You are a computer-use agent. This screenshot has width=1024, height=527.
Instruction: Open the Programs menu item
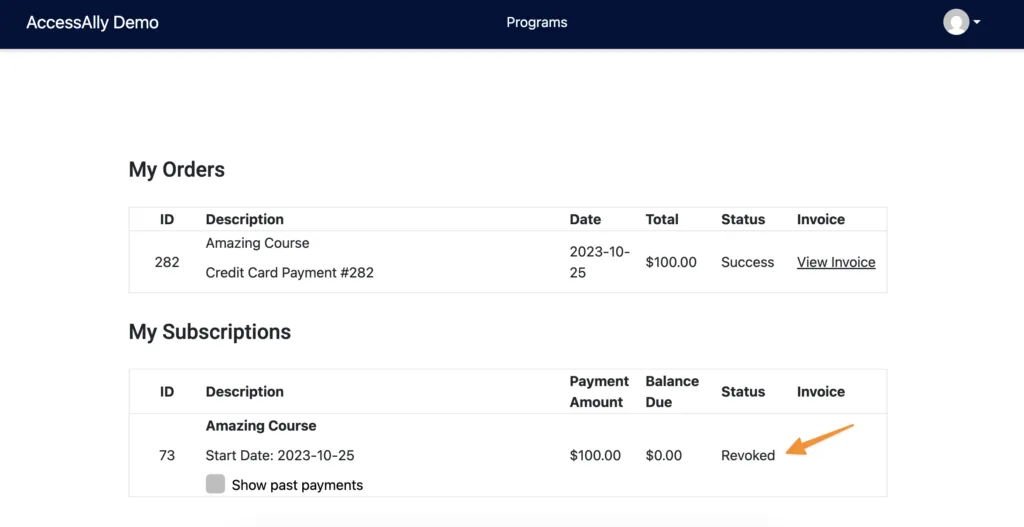click(536, 22)
